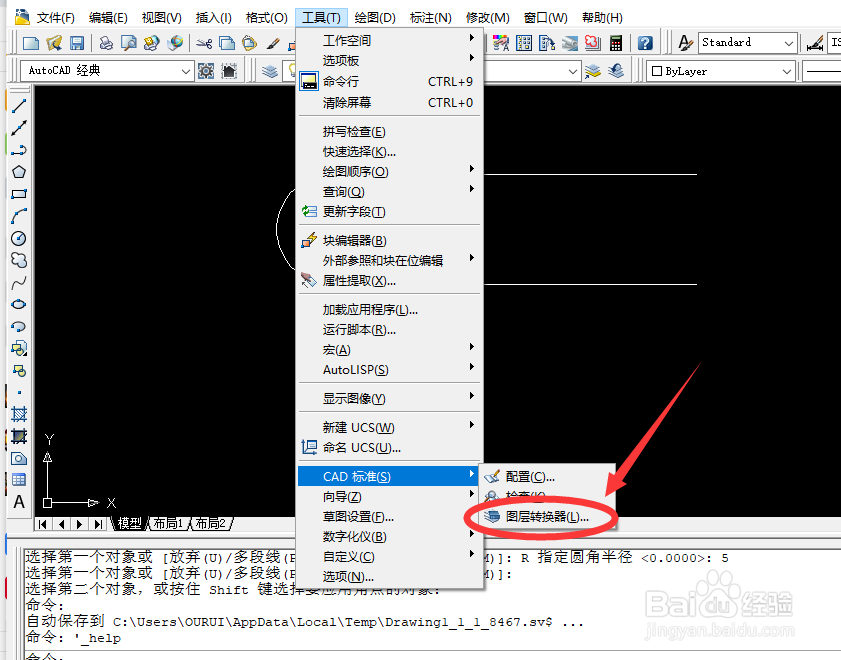Click the Plot printer icon
Screen dimensions: 841x660
(106, 43)
